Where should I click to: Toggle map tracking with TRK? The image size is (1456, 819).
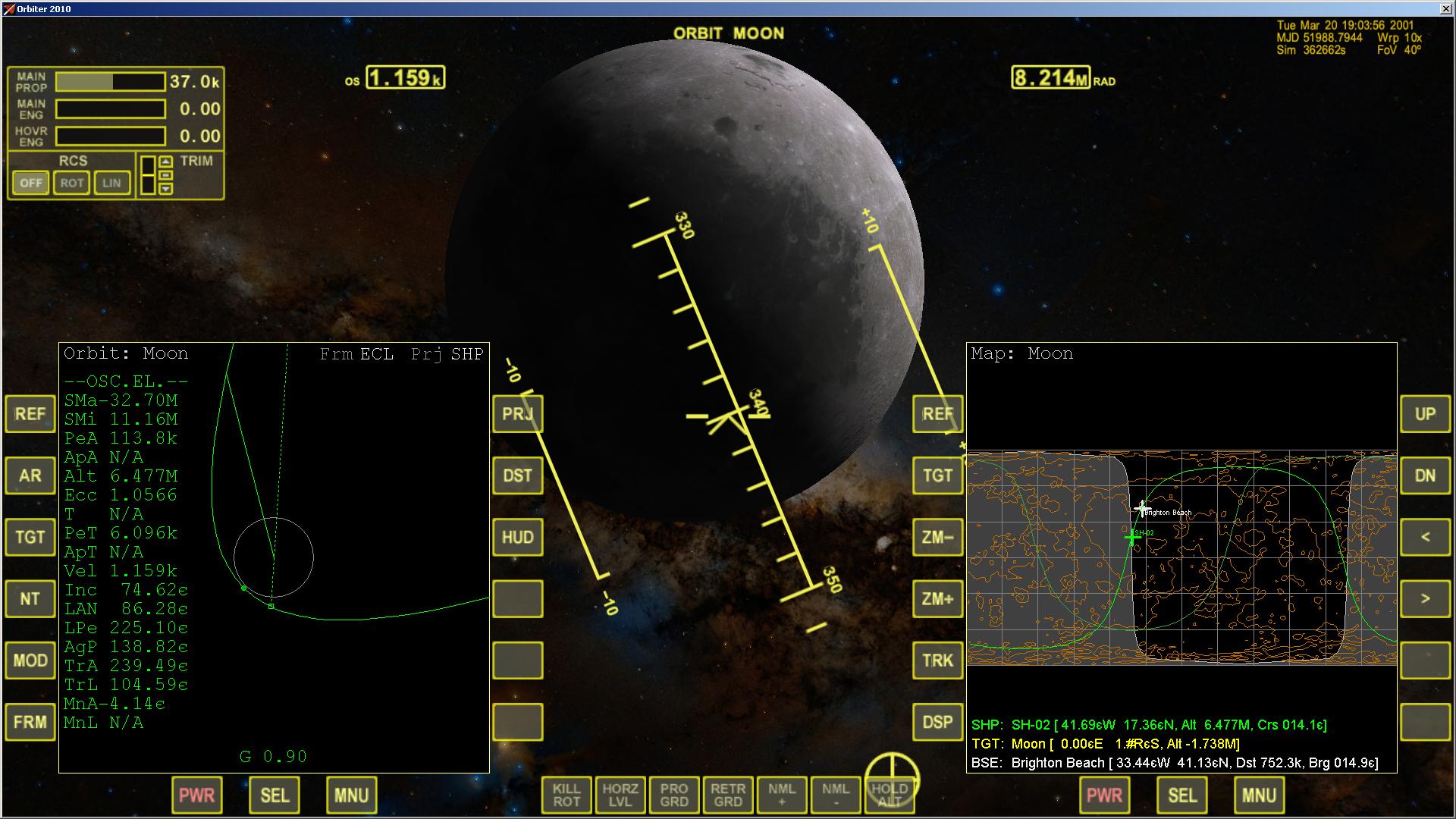938,660
